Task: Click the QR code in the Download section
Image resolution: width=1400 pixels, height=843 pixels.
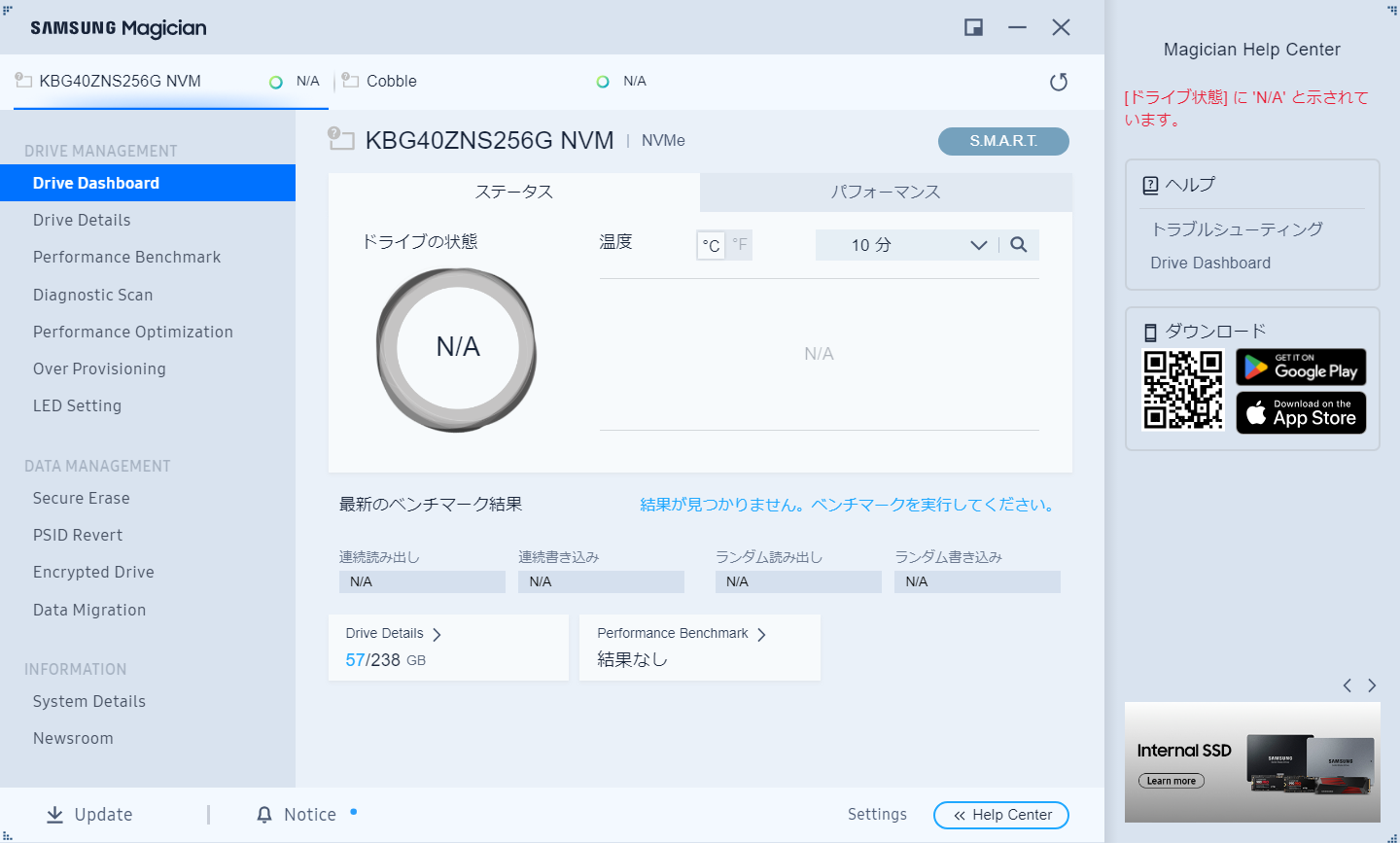Action: coord(1182,390)
